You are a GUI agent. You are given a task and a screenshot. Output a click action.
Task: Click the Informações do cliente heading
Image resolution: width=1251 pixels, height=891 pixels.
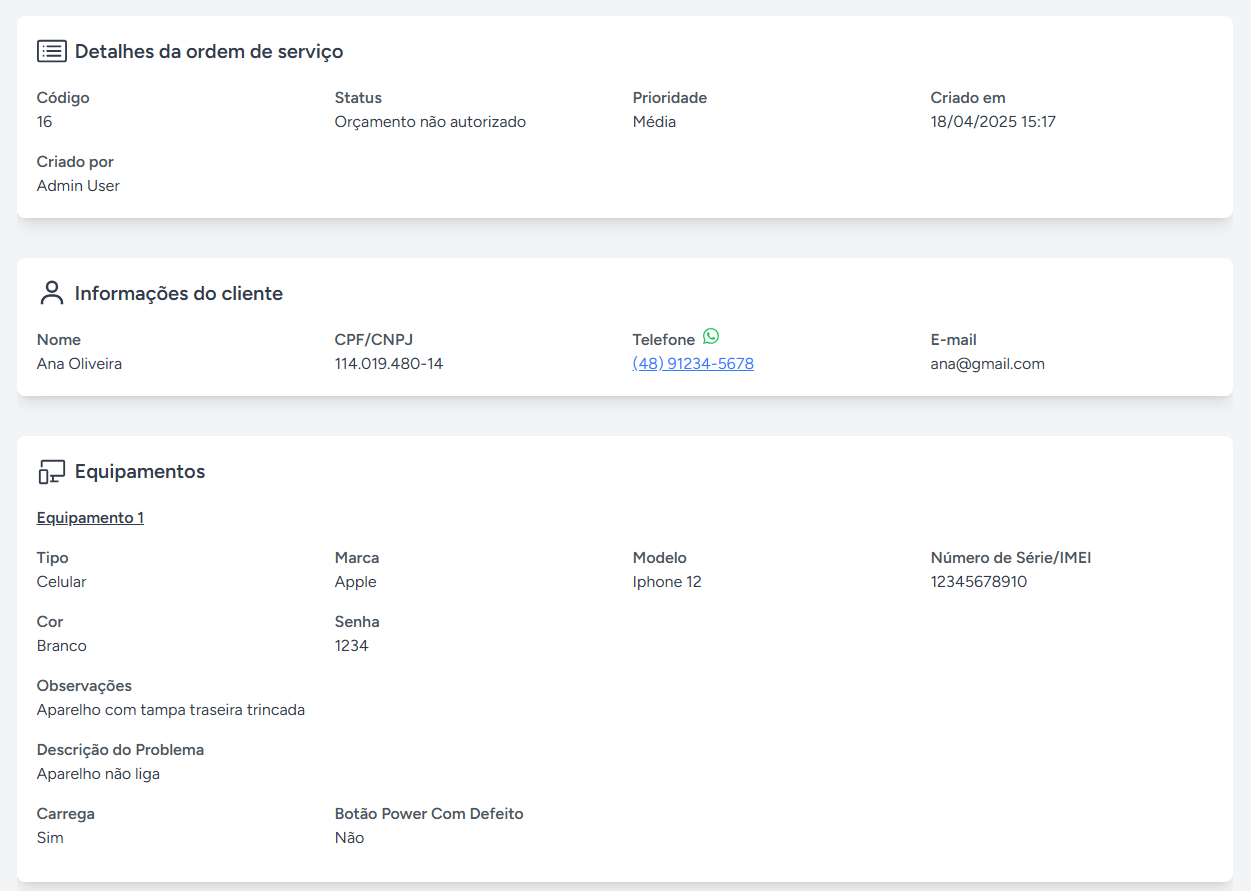click(179, 294)
